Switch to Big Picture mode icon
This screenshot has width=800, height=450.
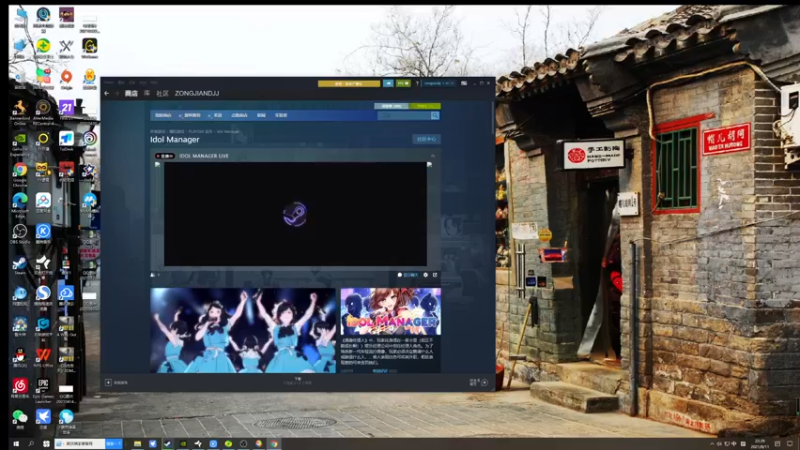(x=464, y=83)
